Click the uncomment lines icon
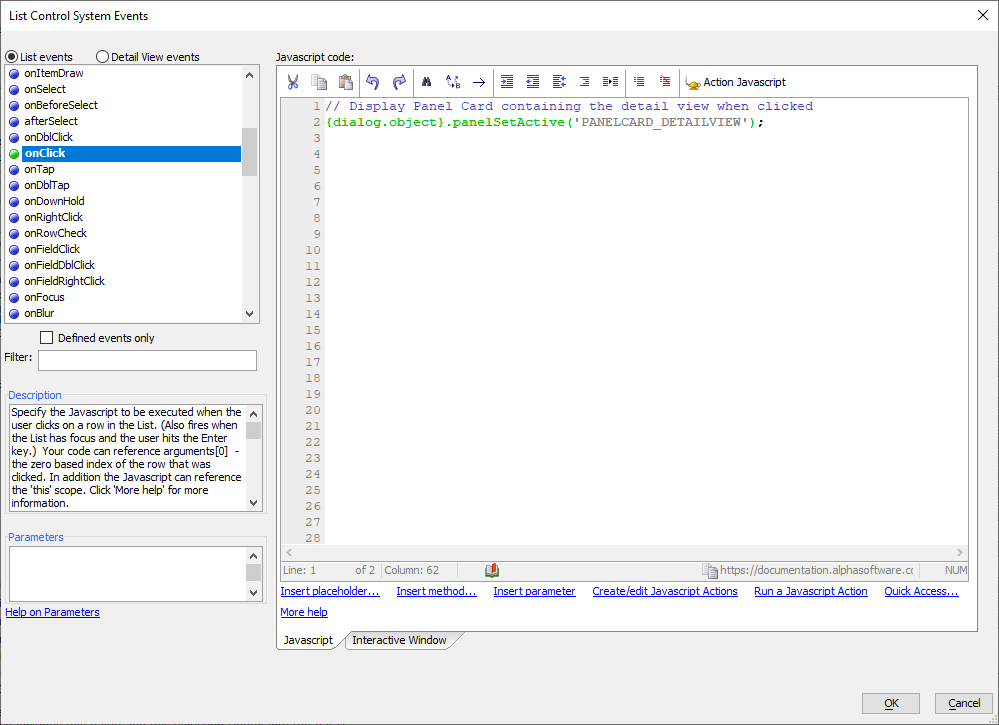The image size is (999, 725). (665, 82)
